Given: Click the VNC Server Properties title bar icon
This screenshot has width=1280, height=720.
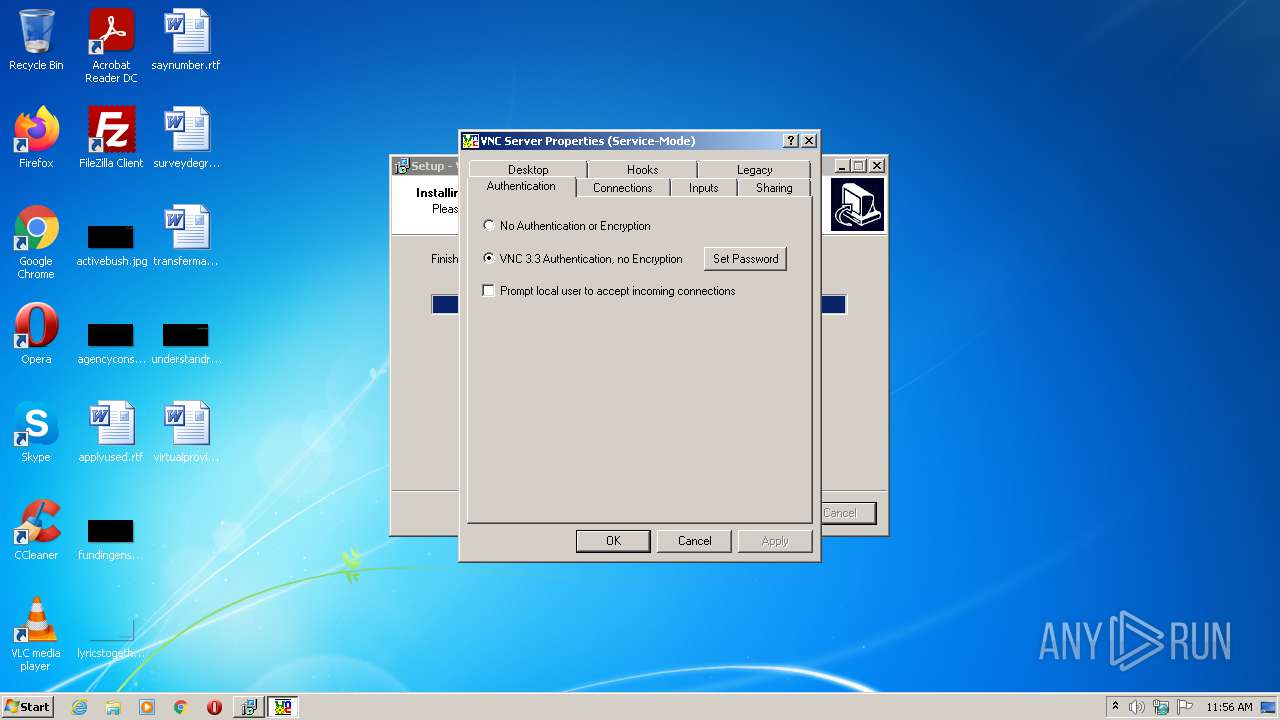Looking at the screenshot, I should tap(470, 141).
